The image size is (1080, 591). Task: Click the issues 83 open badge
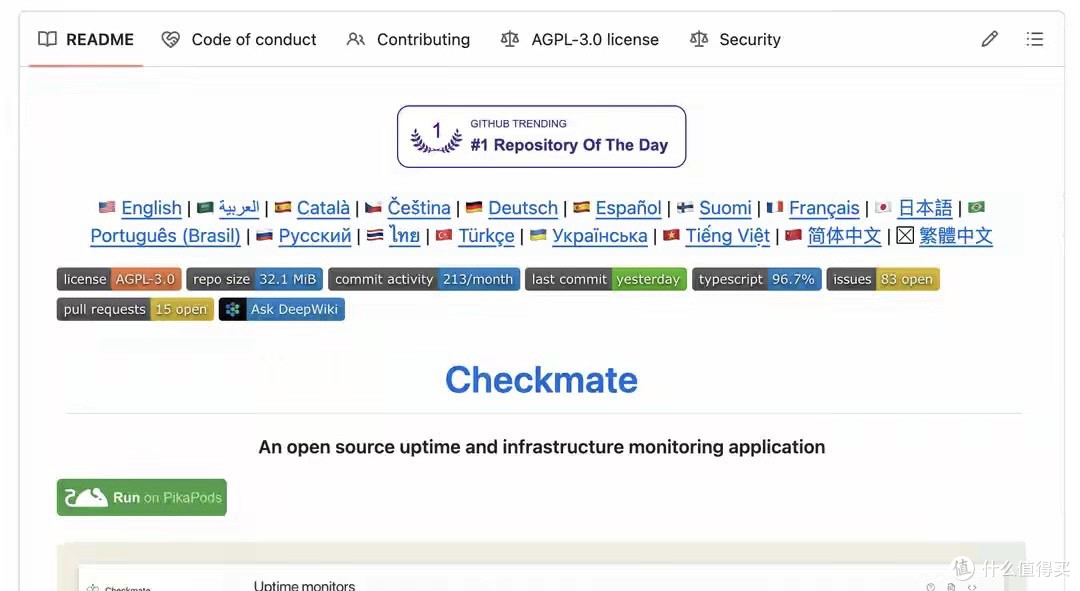pyautogui.click(x=882, y=279)
